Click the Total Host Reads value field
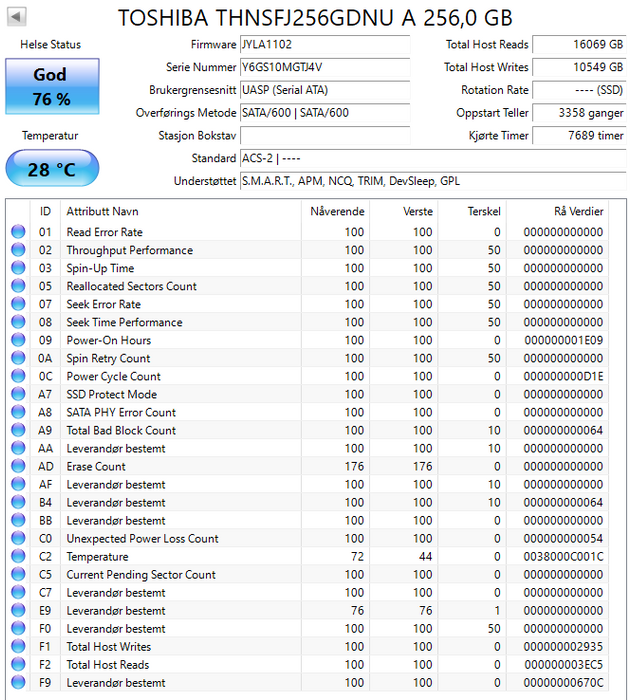632x700 pixels. pos(578,45)
